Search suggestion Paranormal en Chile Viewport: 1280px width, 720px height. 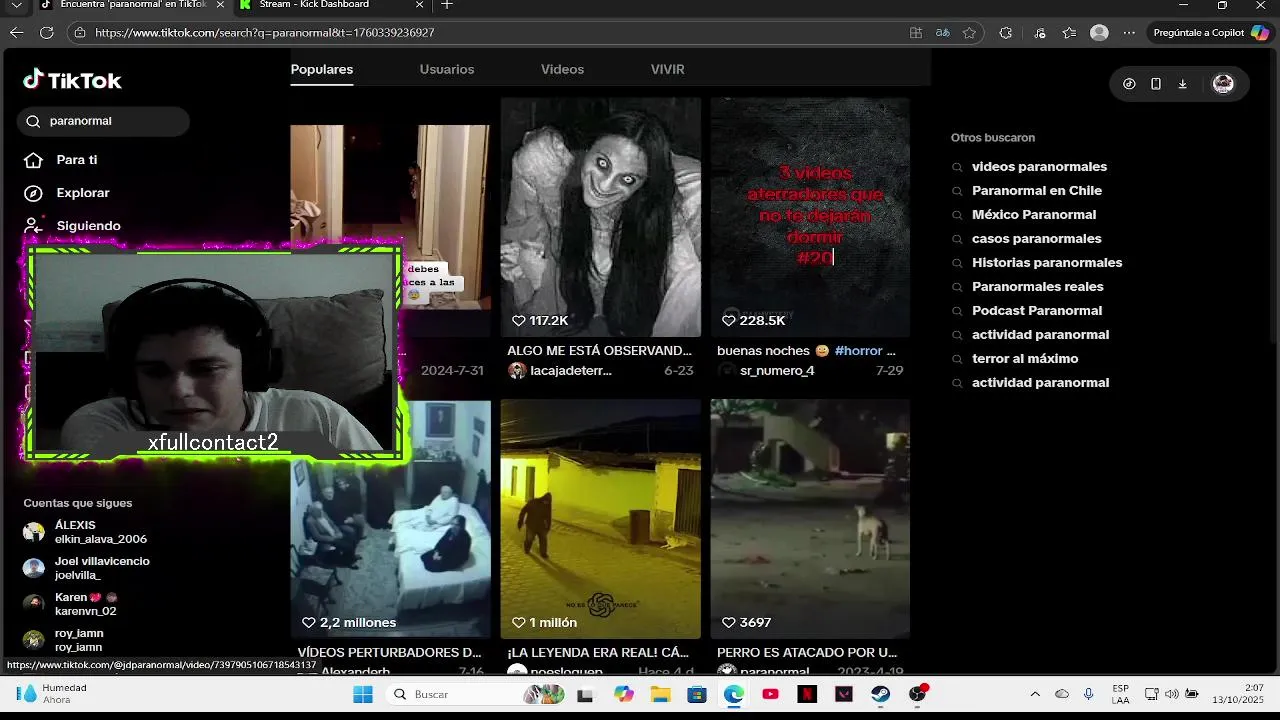pos(1036,191)
